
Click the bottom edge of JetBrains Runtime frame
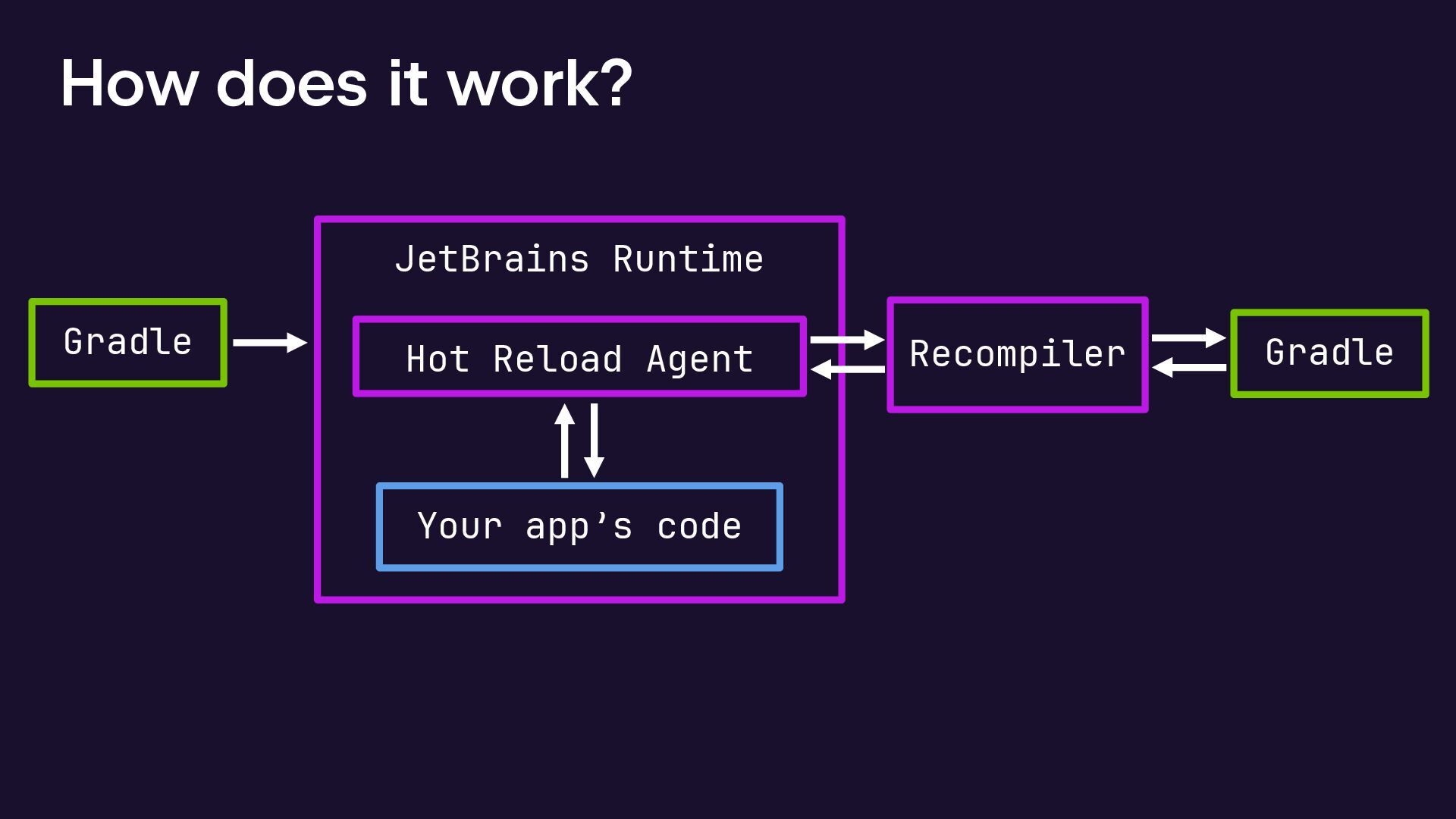point(579,600)
